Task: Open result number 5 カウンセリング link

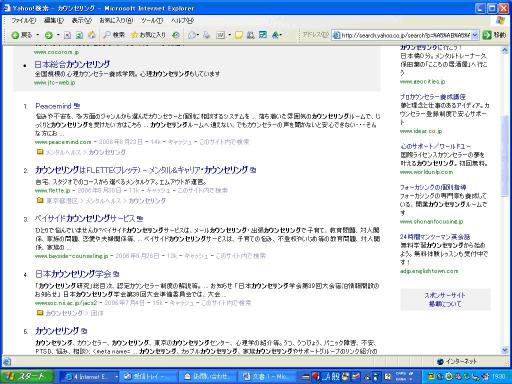Action: tap(57, 331)
